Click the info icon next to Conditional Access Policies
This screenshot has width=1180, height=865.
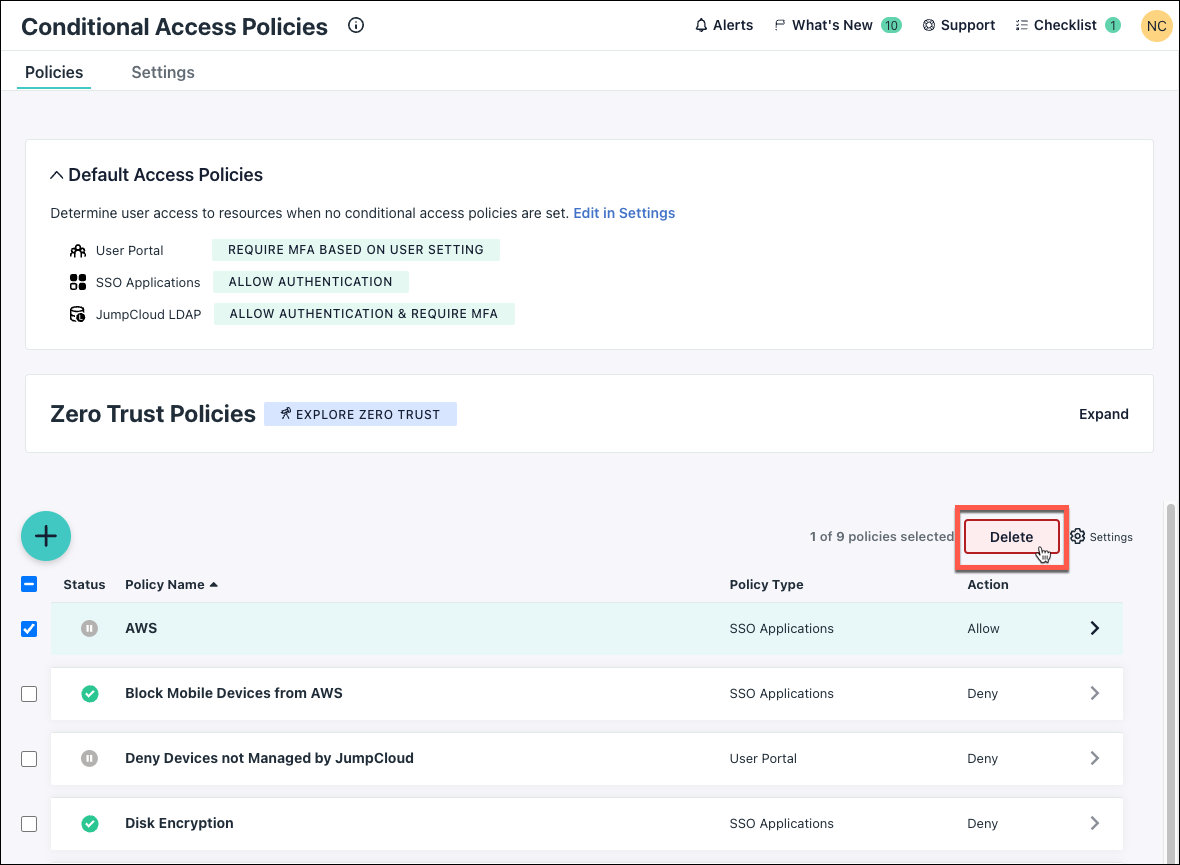[x=356, y=26]
